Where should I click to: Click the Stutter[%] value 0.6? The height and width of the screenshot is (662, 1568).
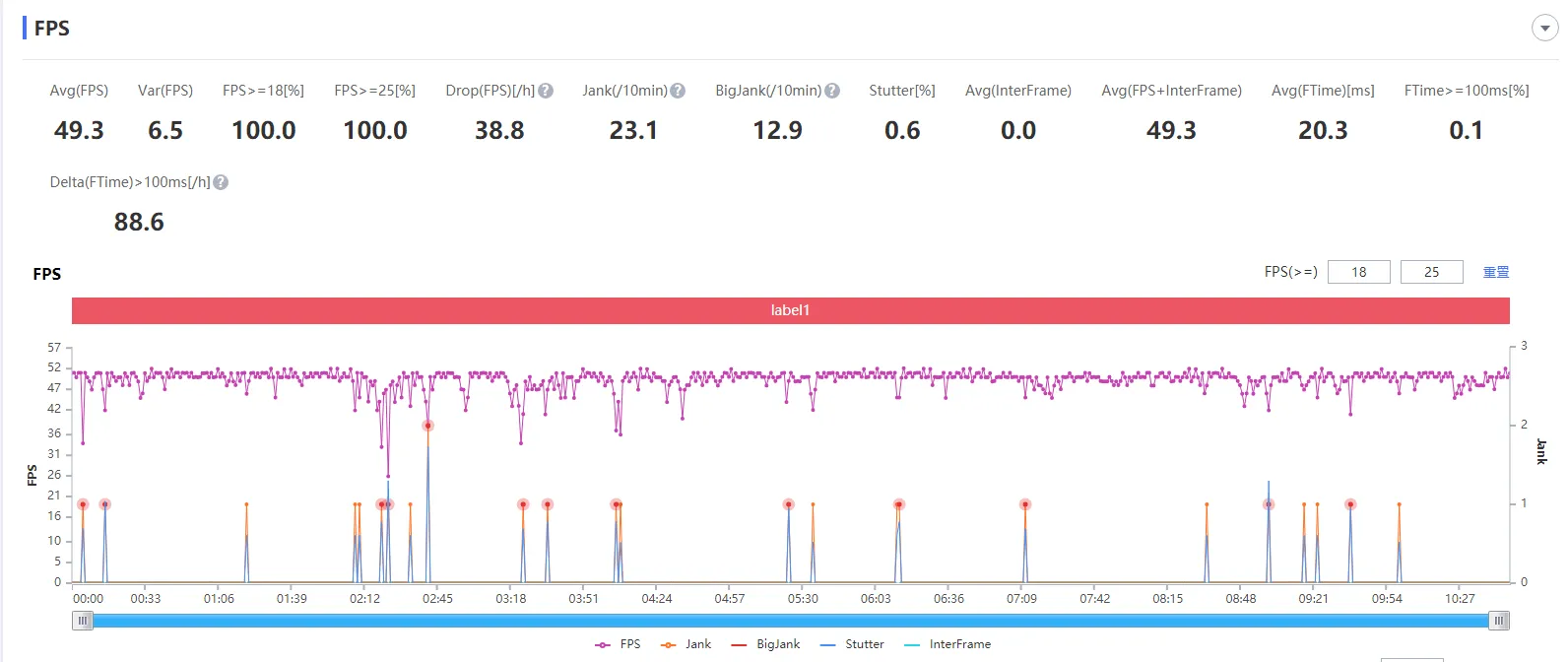(x=902, y=131)
